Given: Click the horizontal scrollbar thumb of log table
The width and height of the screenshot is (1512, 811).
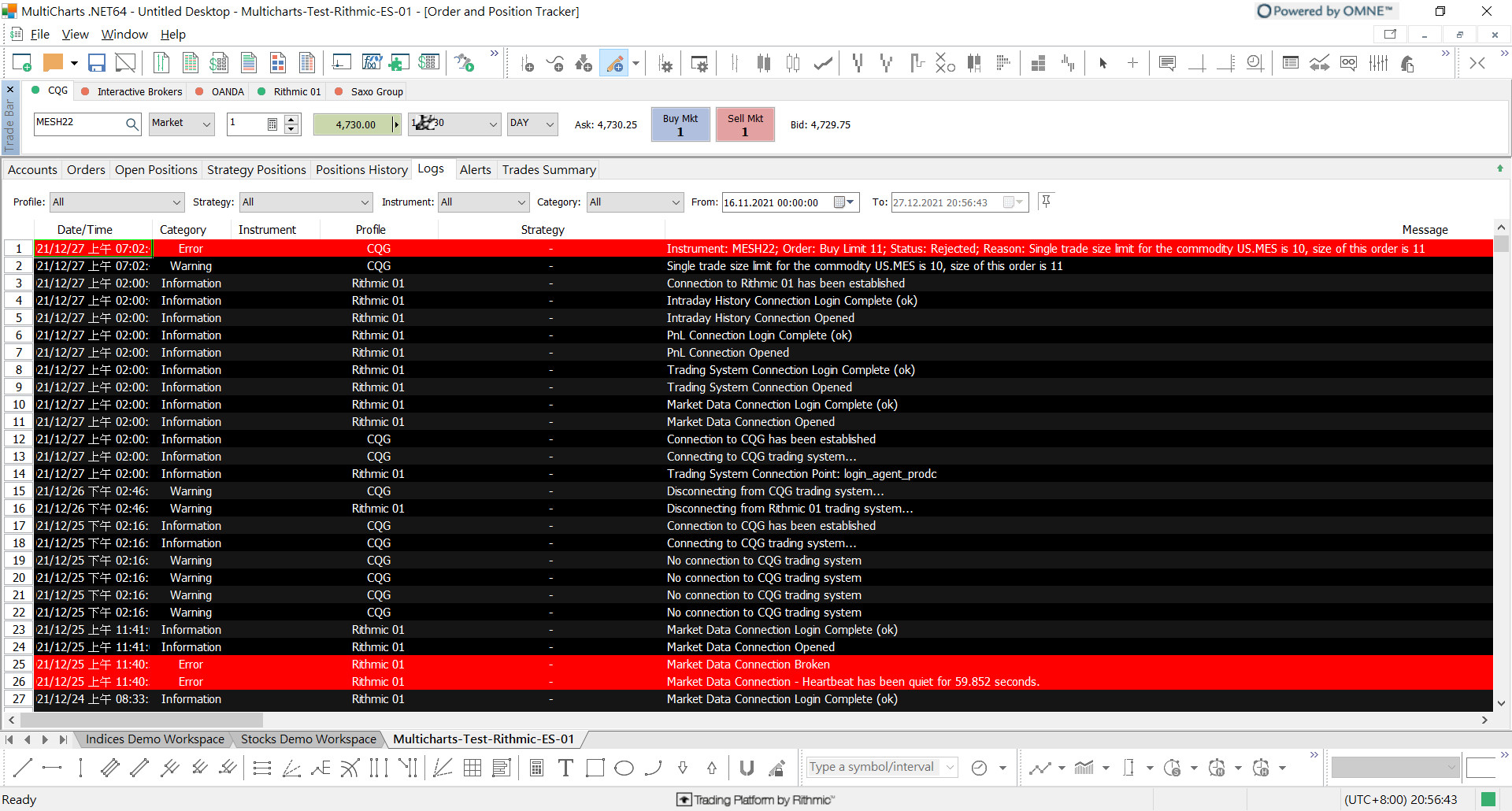Looking at the screenshot, I should pos(142,720).
